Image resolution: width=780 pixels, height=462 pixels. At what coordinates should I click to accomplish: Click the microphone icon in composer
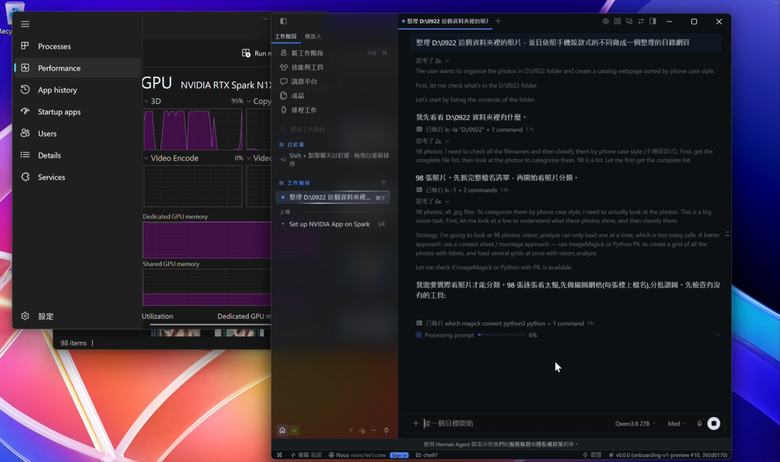[699, 424]
